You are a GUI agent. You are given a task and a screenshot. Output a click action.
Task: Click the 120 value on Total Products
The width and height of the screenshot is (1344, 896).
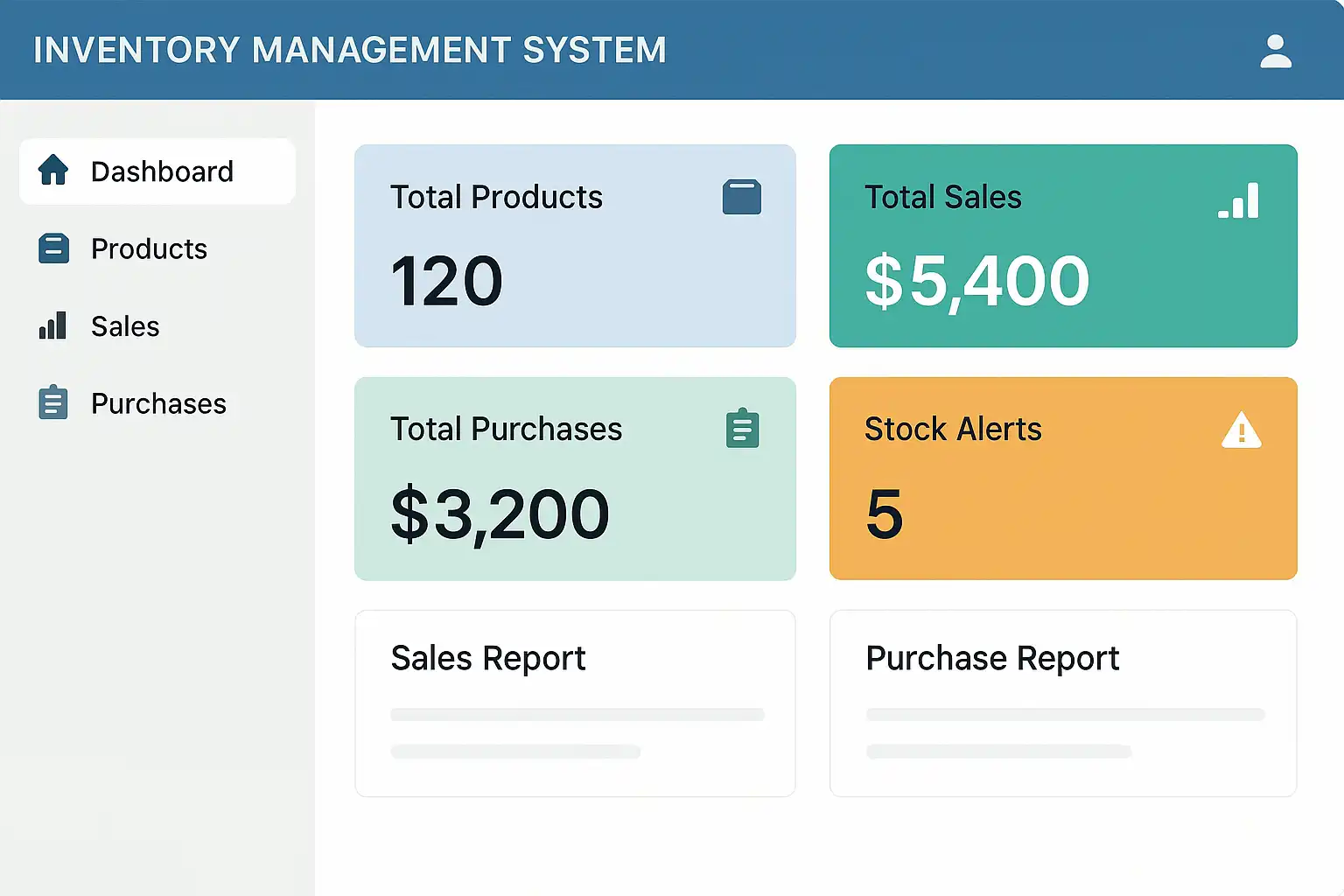446,282
